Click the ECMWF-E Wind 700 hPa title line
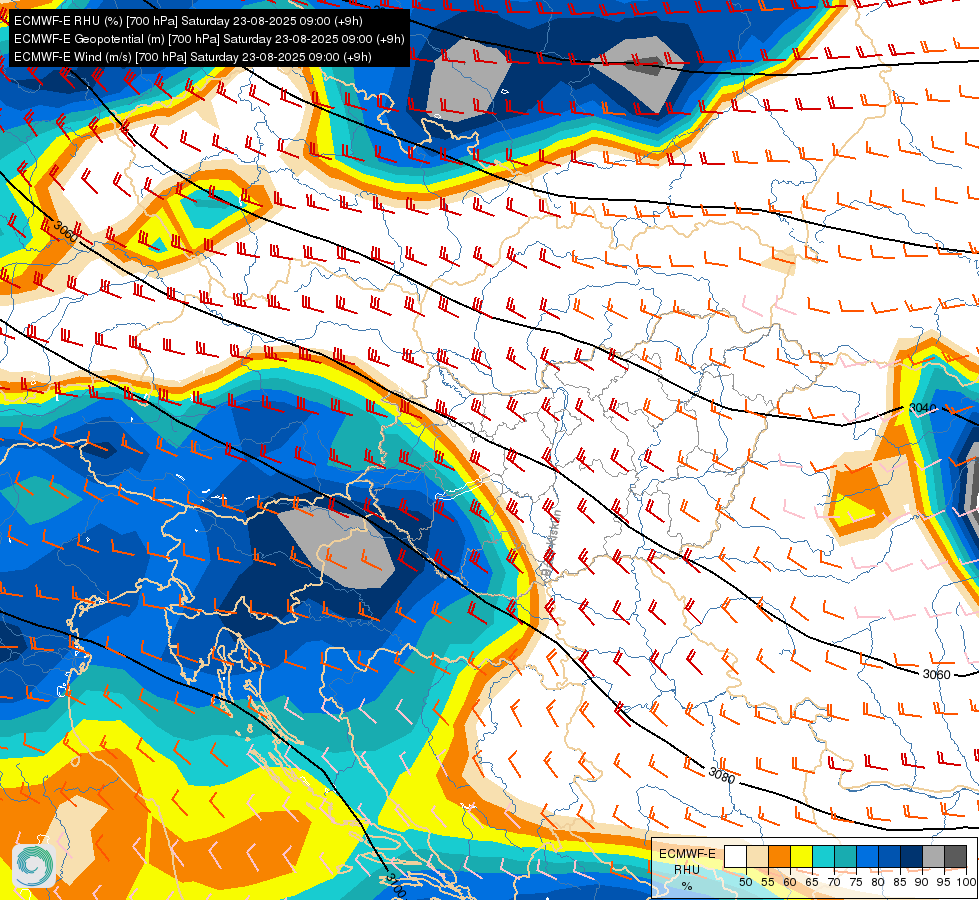 click(x=193, y=57)
